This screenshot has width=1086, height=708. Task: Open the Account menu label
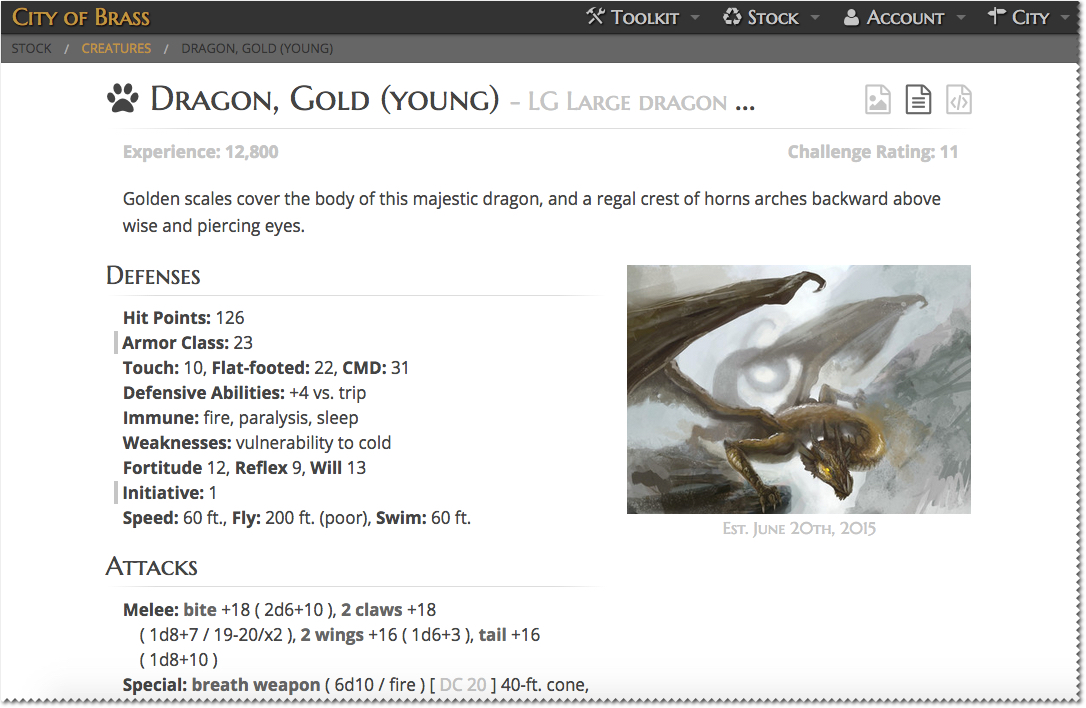tap(905, 18)
